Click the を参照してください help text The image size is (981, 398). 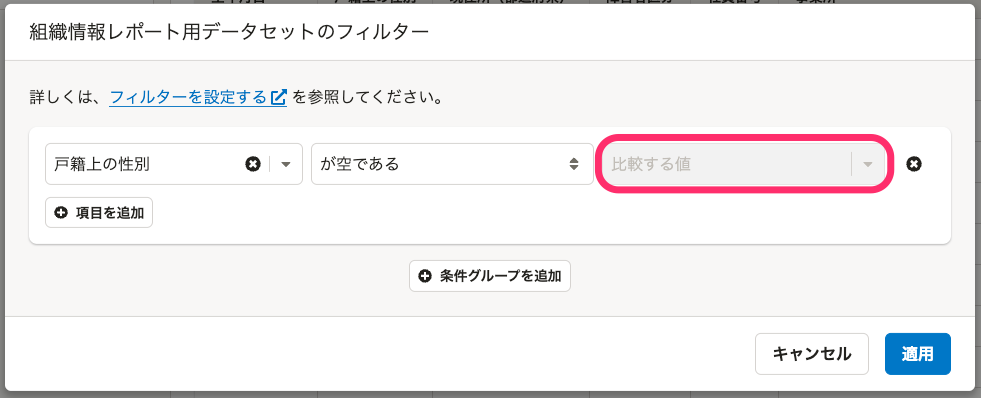coord(368,98)
